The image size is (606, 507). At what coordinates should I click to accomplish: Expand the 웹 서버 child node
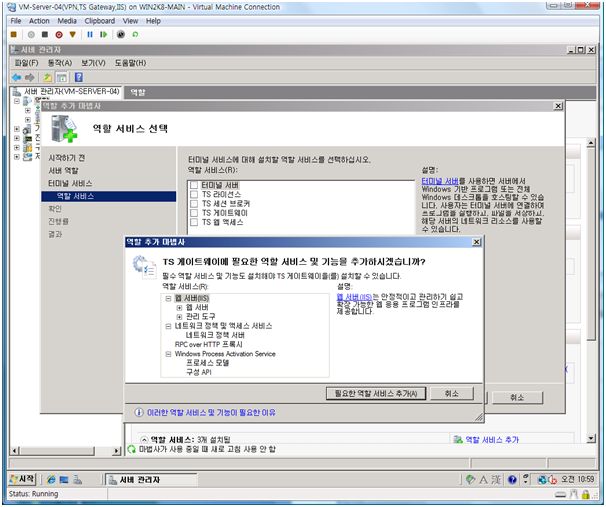[179, 308]
